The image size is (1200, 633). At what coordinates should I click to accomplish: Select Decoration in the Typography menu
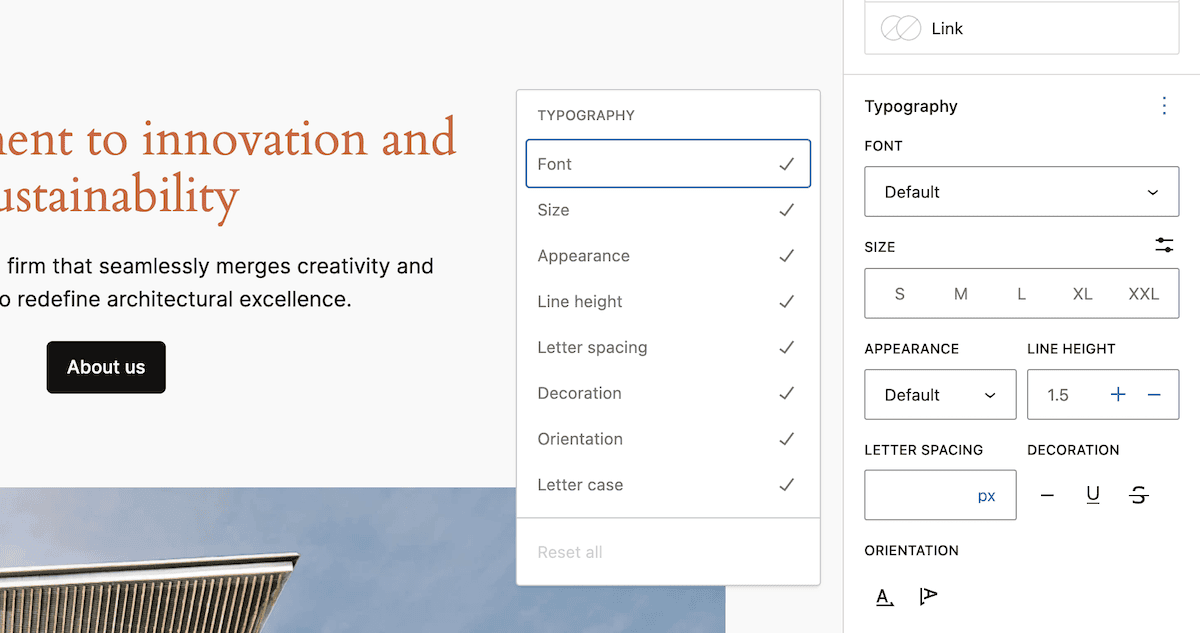click(667, 393)
